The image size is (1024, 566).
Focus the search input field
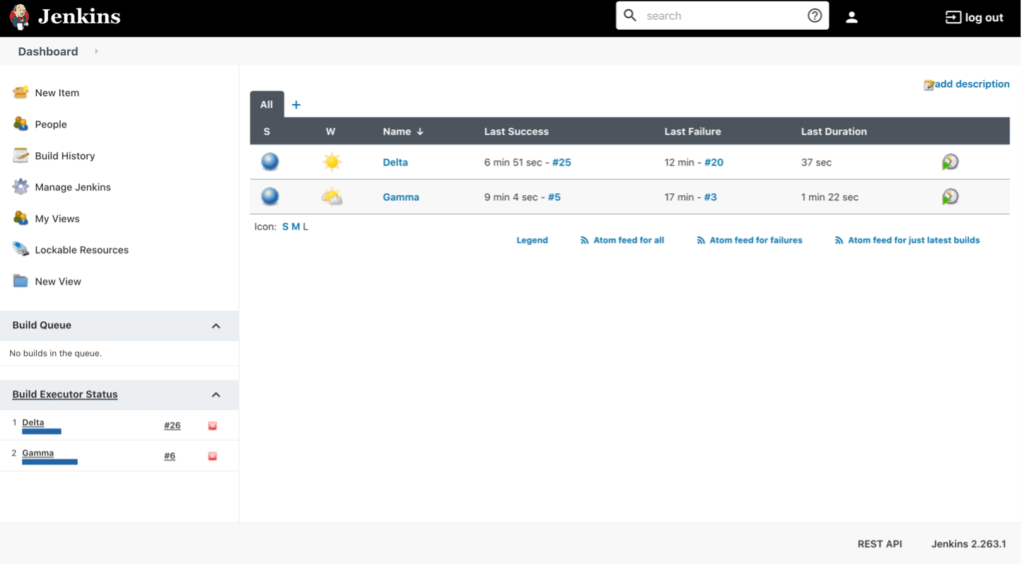click(722, 16)
